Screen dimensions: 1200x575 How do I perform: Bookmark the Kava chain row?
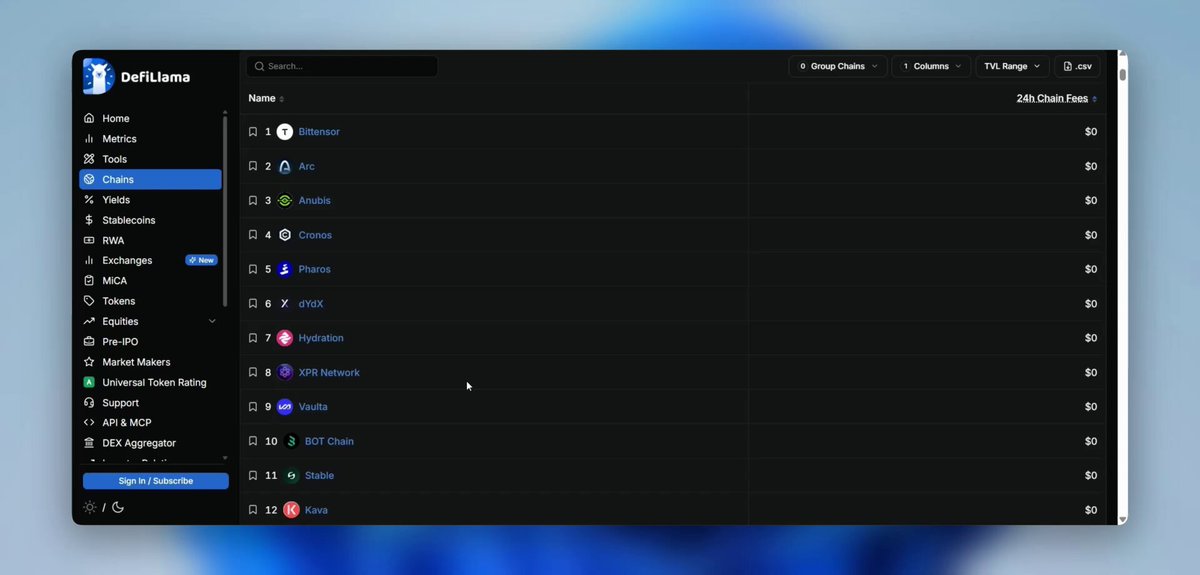click(x=253, y=510)
